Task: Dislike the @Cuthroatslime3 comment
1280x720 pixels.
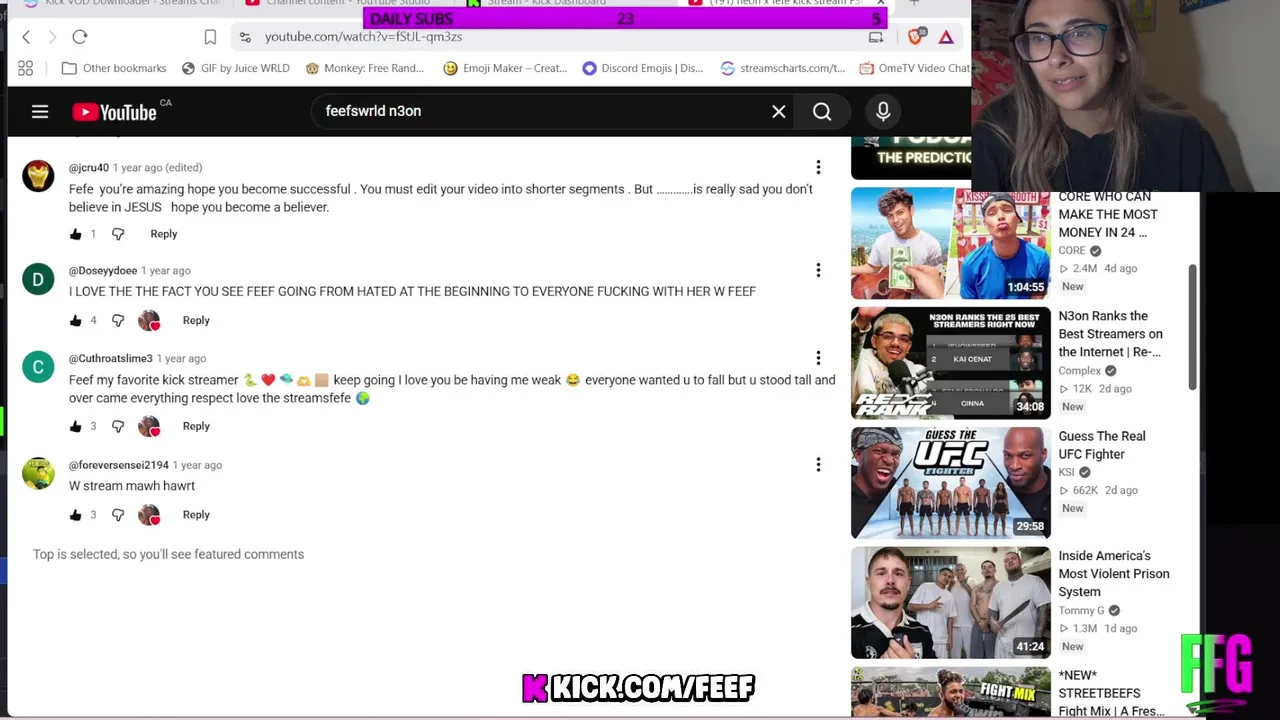Action: [118, 426]
